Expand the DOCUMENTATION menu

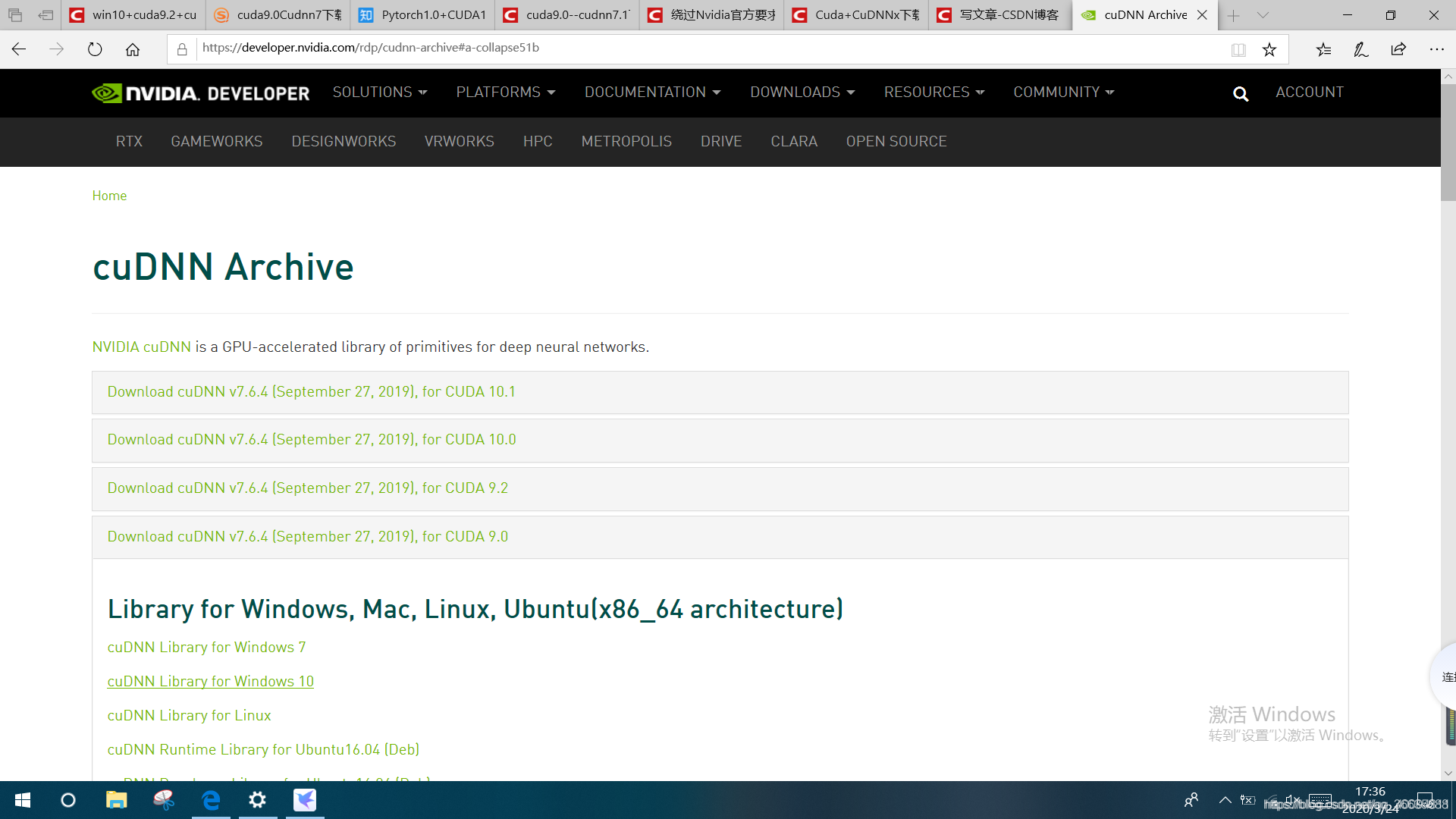tap(652, 93)
